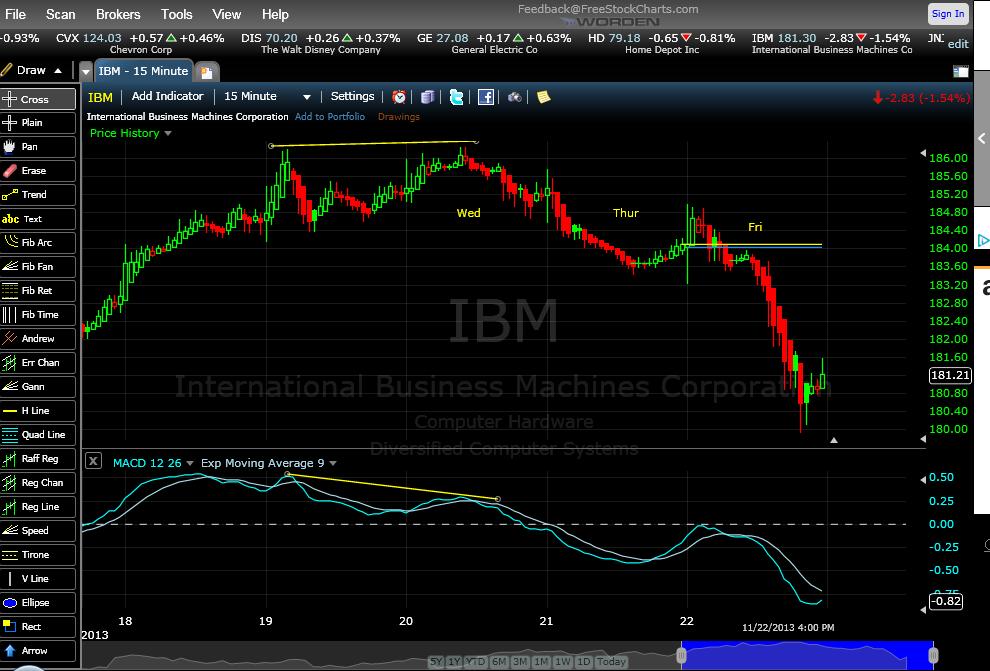Open the new chart tab icon
The image size is (990, 671).
(206, 72)
